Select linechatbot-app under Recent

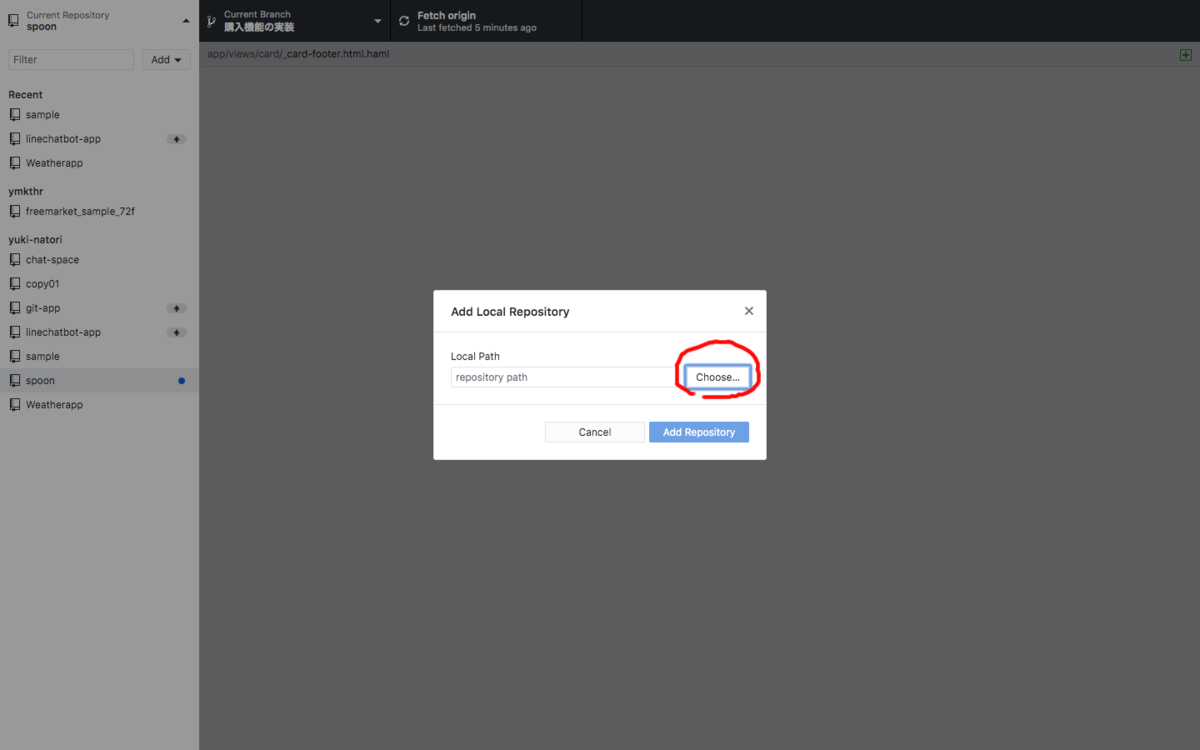point(100,139)
